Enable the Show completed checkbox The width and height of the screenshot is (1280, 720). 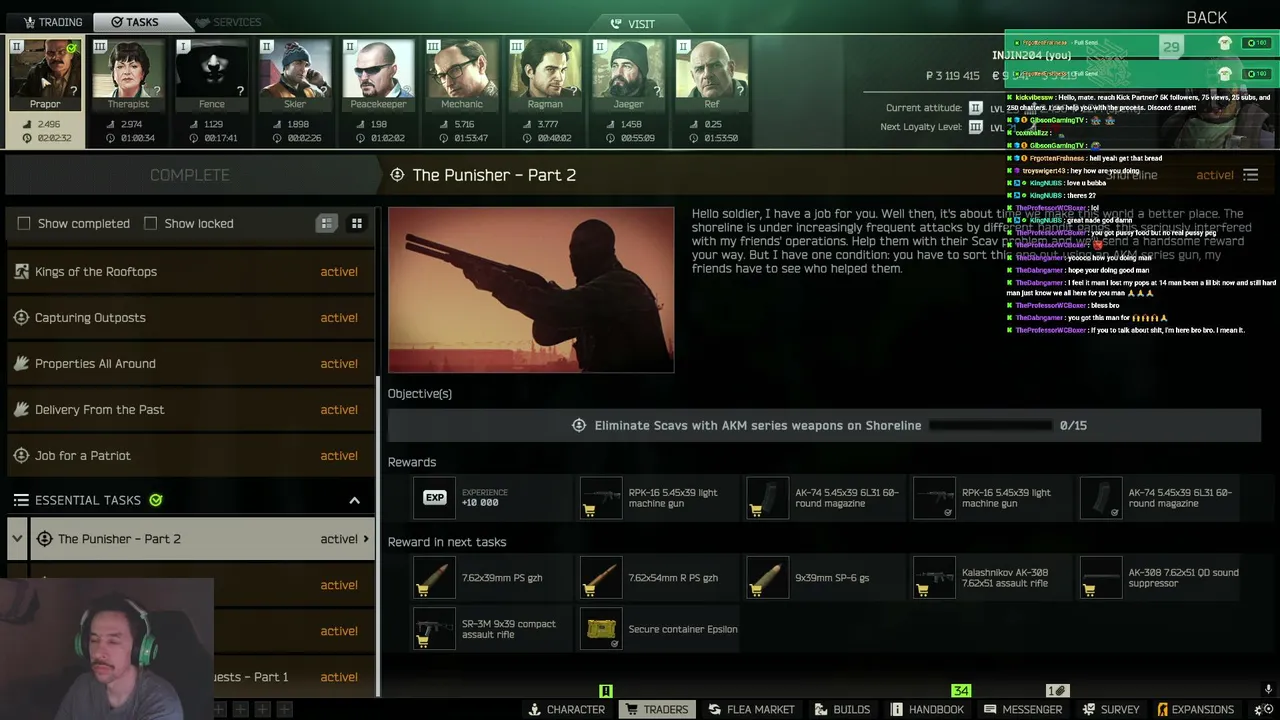[24, 223]
